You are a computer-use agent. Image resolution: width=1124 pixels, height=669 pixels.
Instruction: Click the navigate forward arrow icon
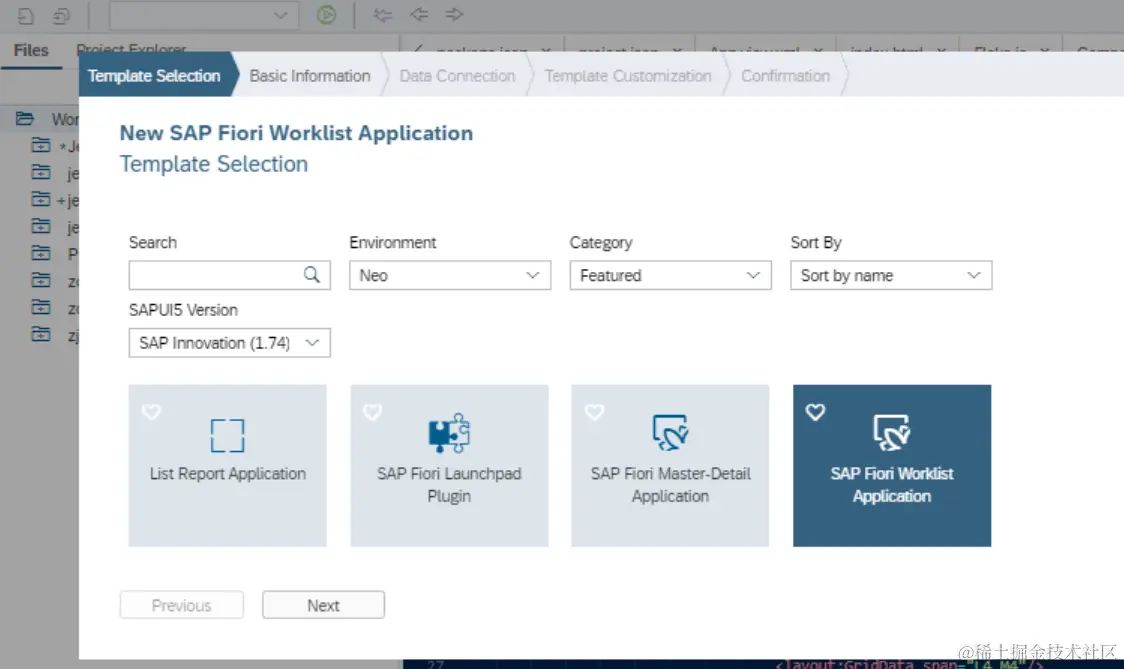point(454,14)
